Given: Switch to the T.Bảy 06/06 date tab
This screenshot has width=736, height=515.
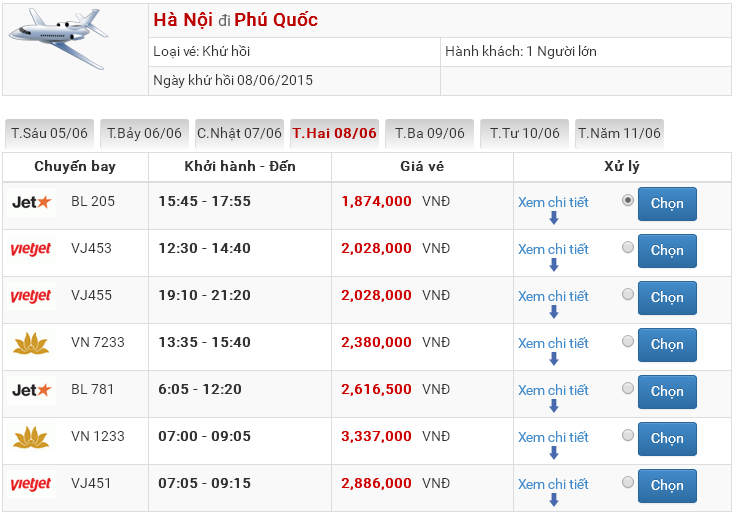Looking at the screenshot, I should point(144,134).
